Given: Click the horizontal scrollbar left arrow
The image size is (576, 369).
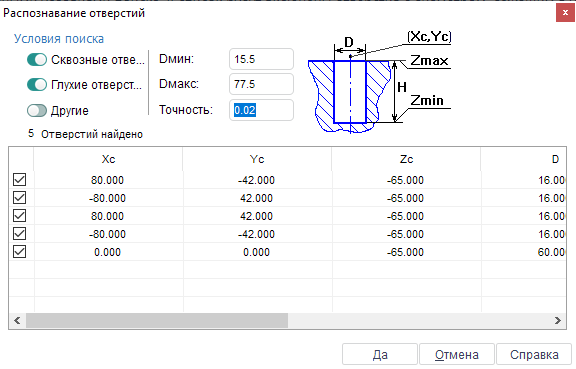Looking at the screenshot, I should pos(17,320).
